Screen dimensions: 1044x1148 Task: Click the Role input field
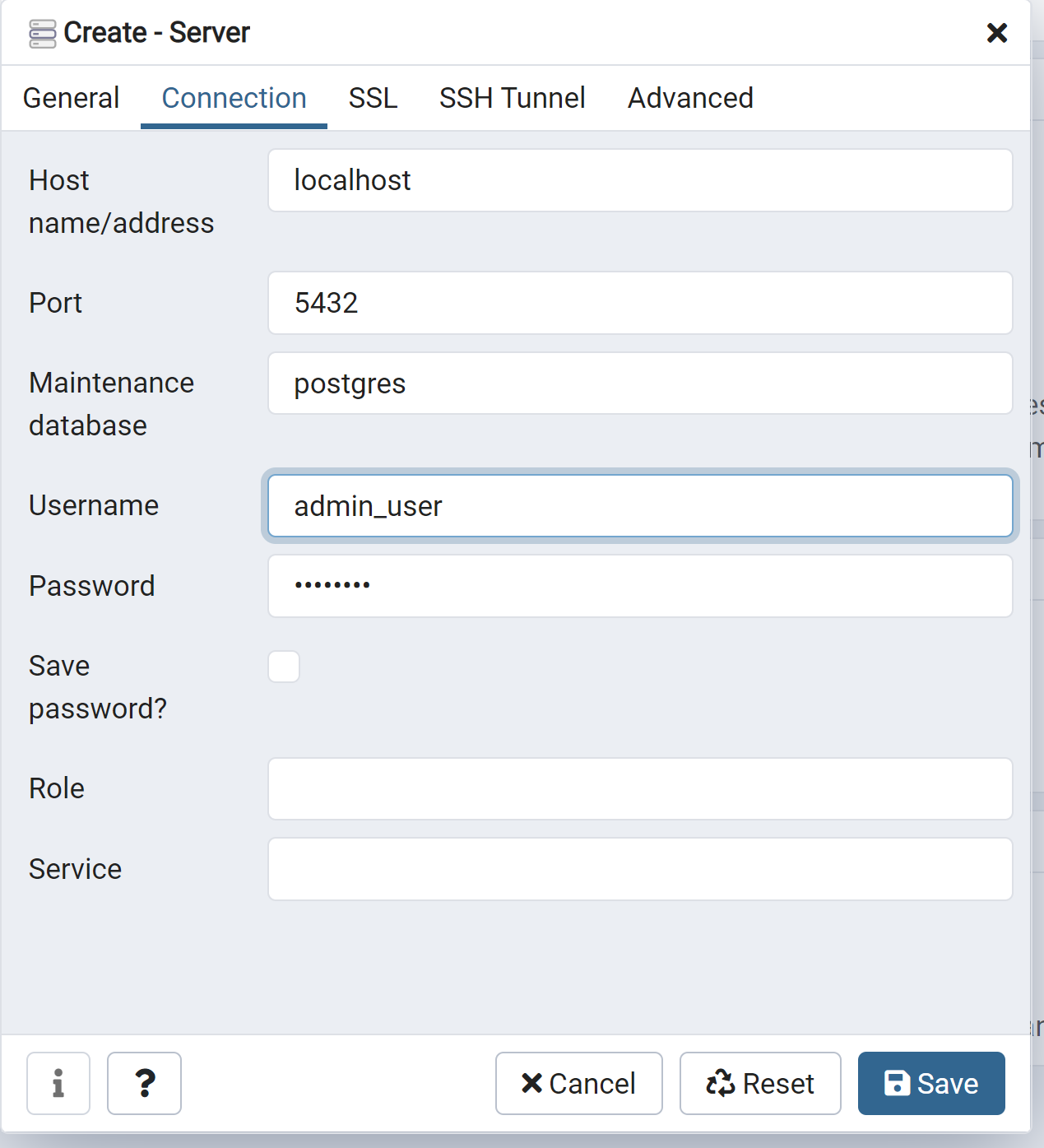(x=640, y=788)
